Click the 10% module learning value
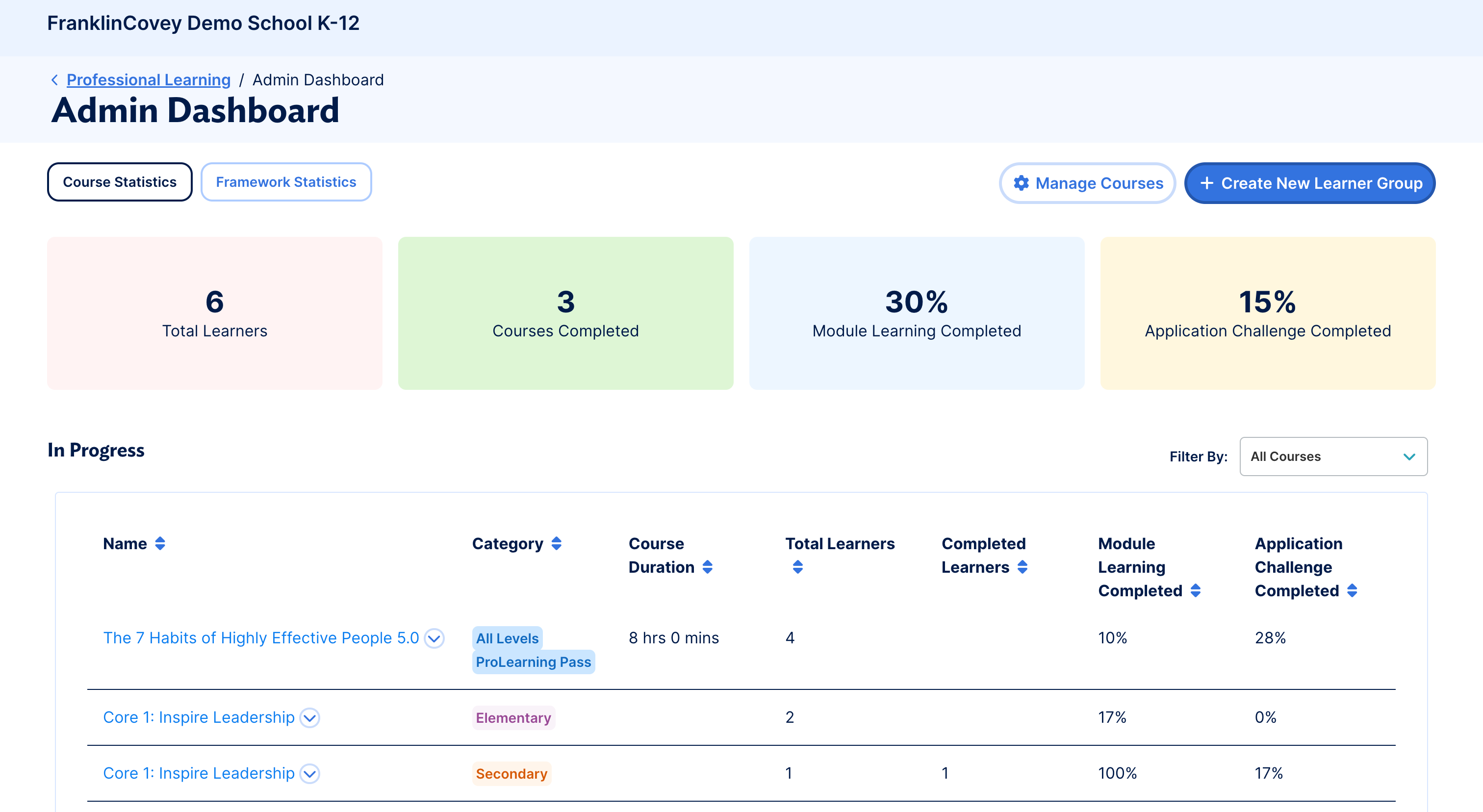The image size is (1483, 812). [x=1113, y=637]
